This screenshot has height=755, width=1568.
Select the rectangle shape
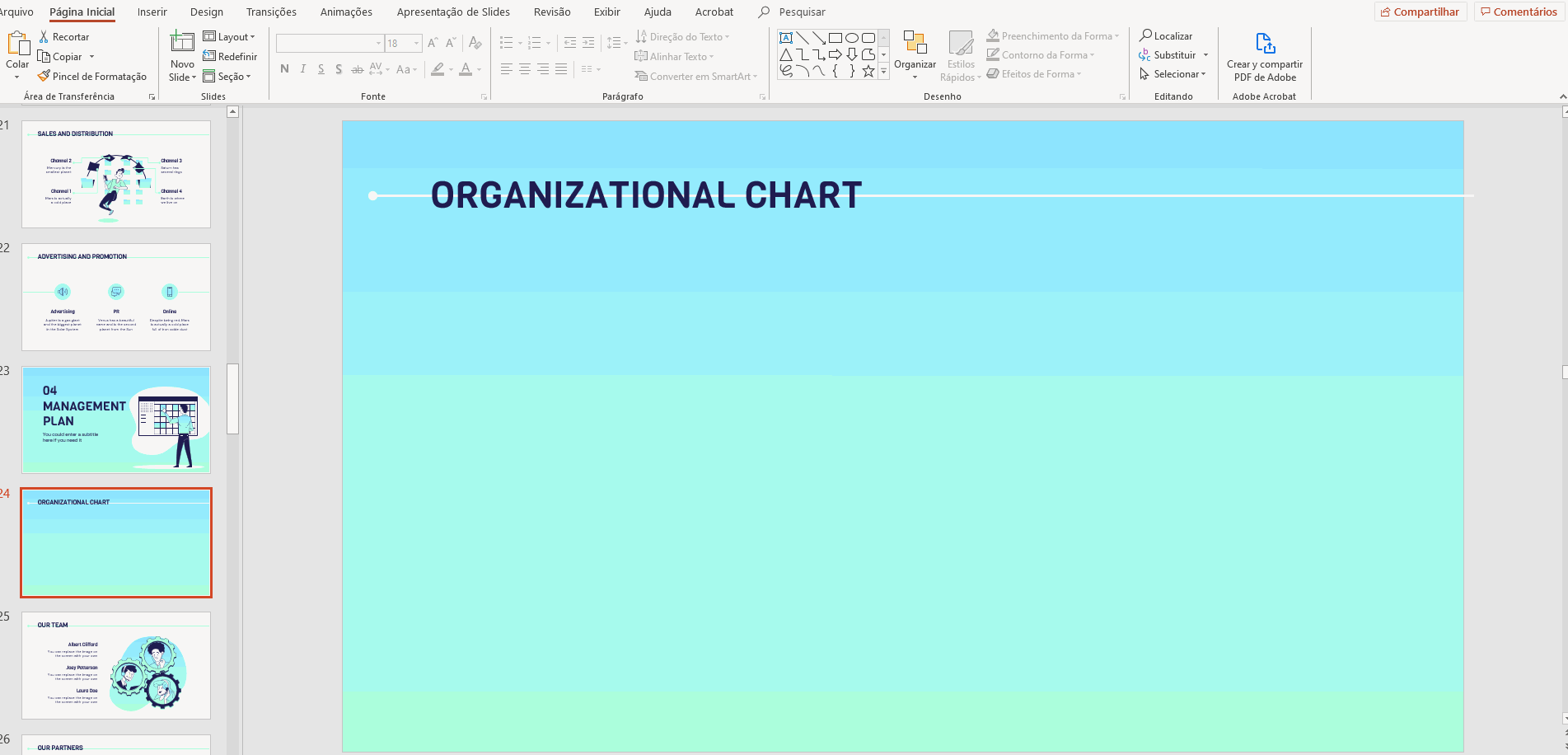(835, 38)
